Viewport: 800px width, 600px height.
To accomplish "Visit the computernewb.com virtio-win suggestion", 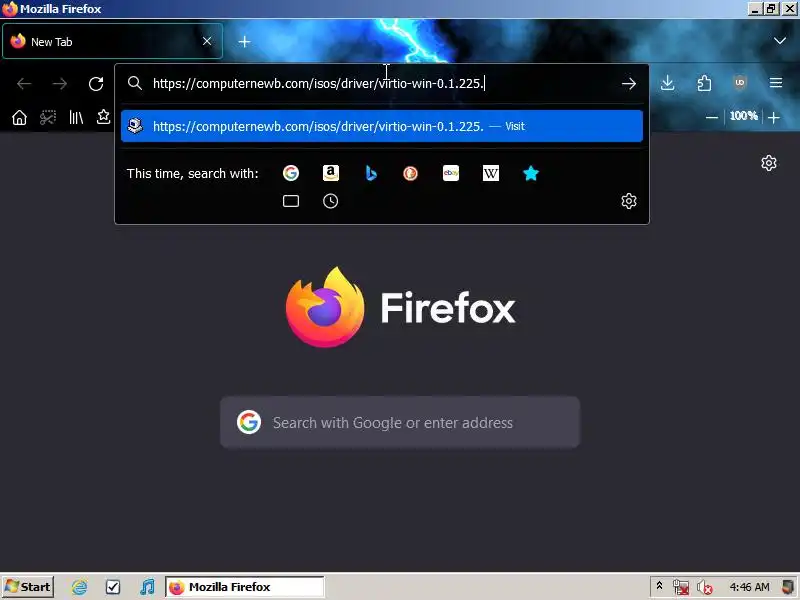I will (382, 126).
